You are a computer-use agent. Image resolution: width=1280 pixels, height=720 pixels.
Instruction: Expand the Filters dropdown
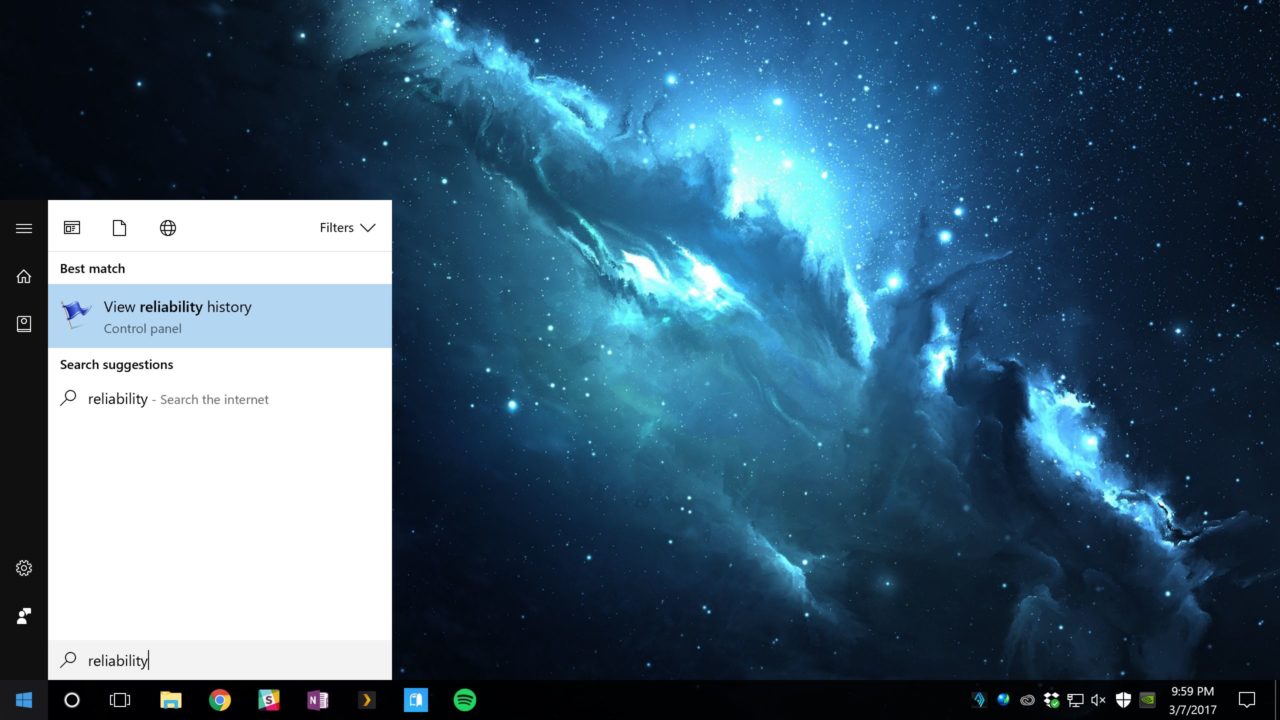pos(347,228)
